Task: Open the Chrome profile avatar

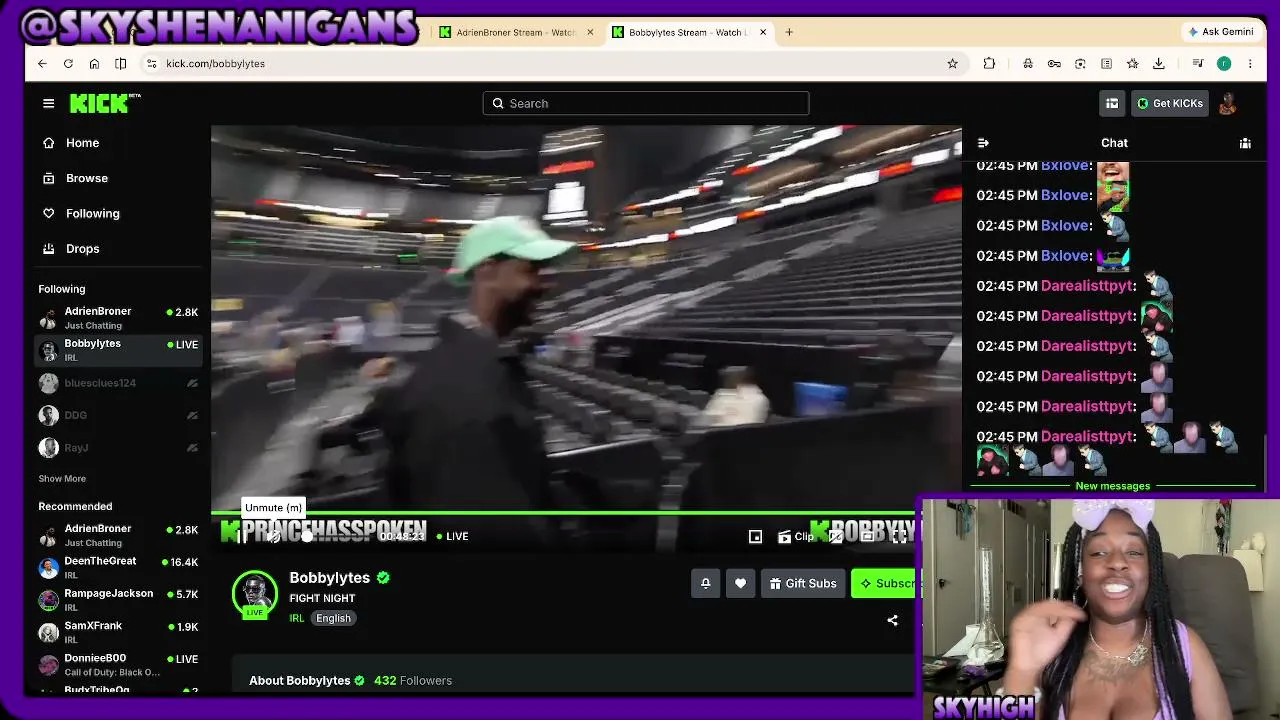Action: coord(1224,64)
